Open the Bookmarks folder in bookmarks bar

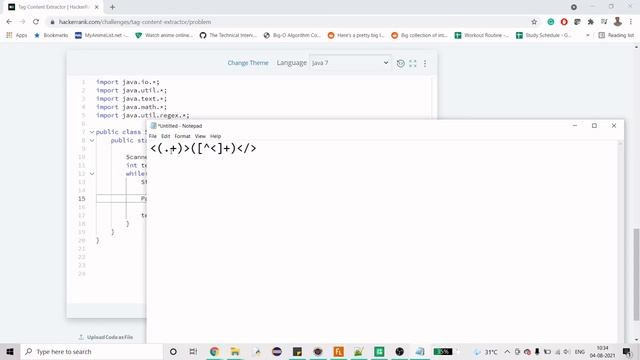[51, 36]
